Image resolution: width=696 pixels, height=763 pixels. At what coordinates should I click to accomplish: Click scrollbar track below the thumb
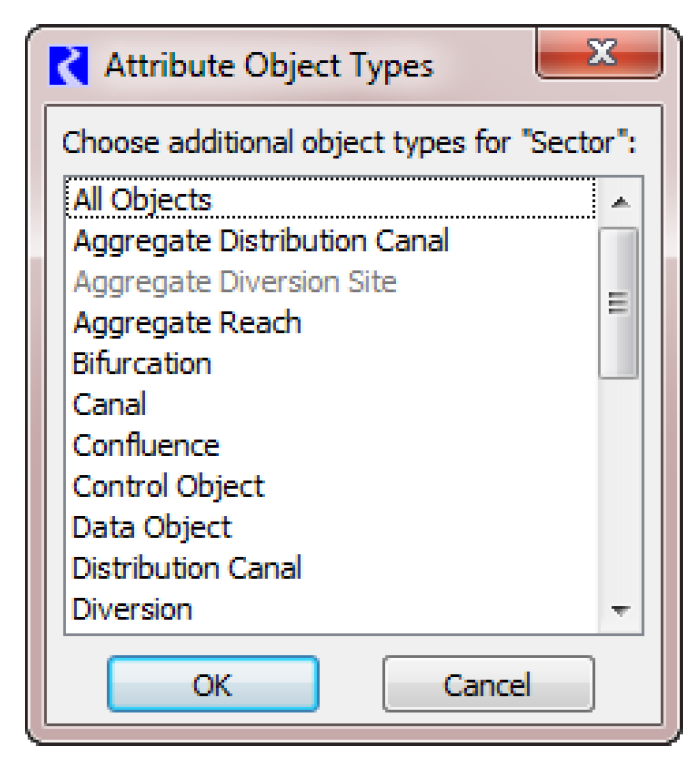tap(620, 490)
